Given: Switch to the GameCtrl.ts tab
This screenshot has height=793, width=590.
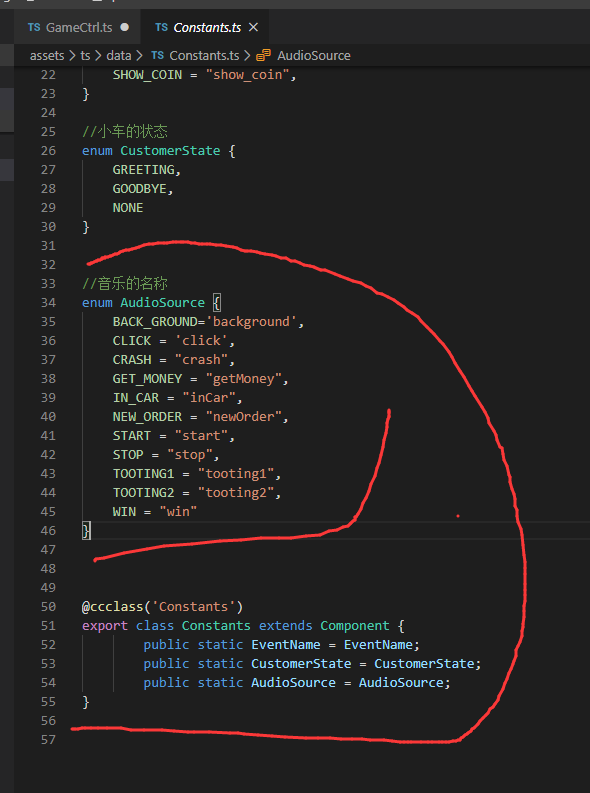Looking at the screenshot, I should click(78, 27).
